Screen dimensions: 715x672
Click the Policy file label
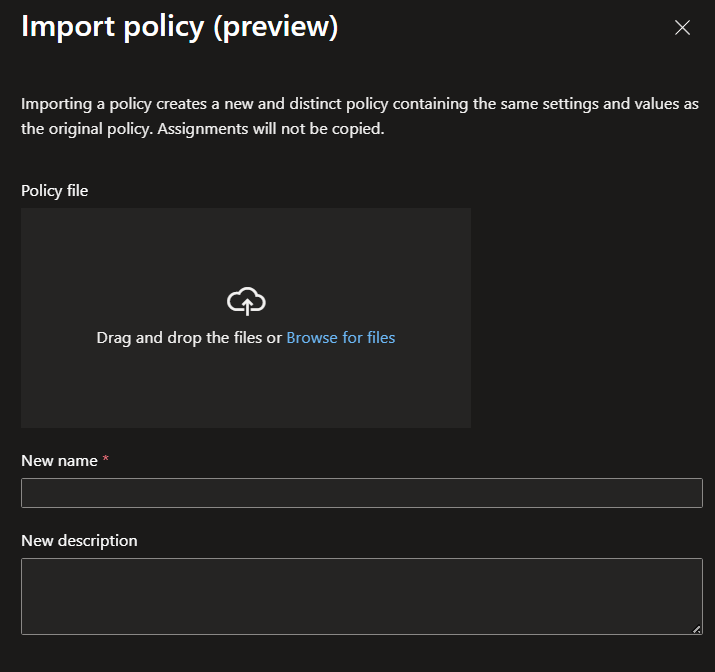point(54,190)
